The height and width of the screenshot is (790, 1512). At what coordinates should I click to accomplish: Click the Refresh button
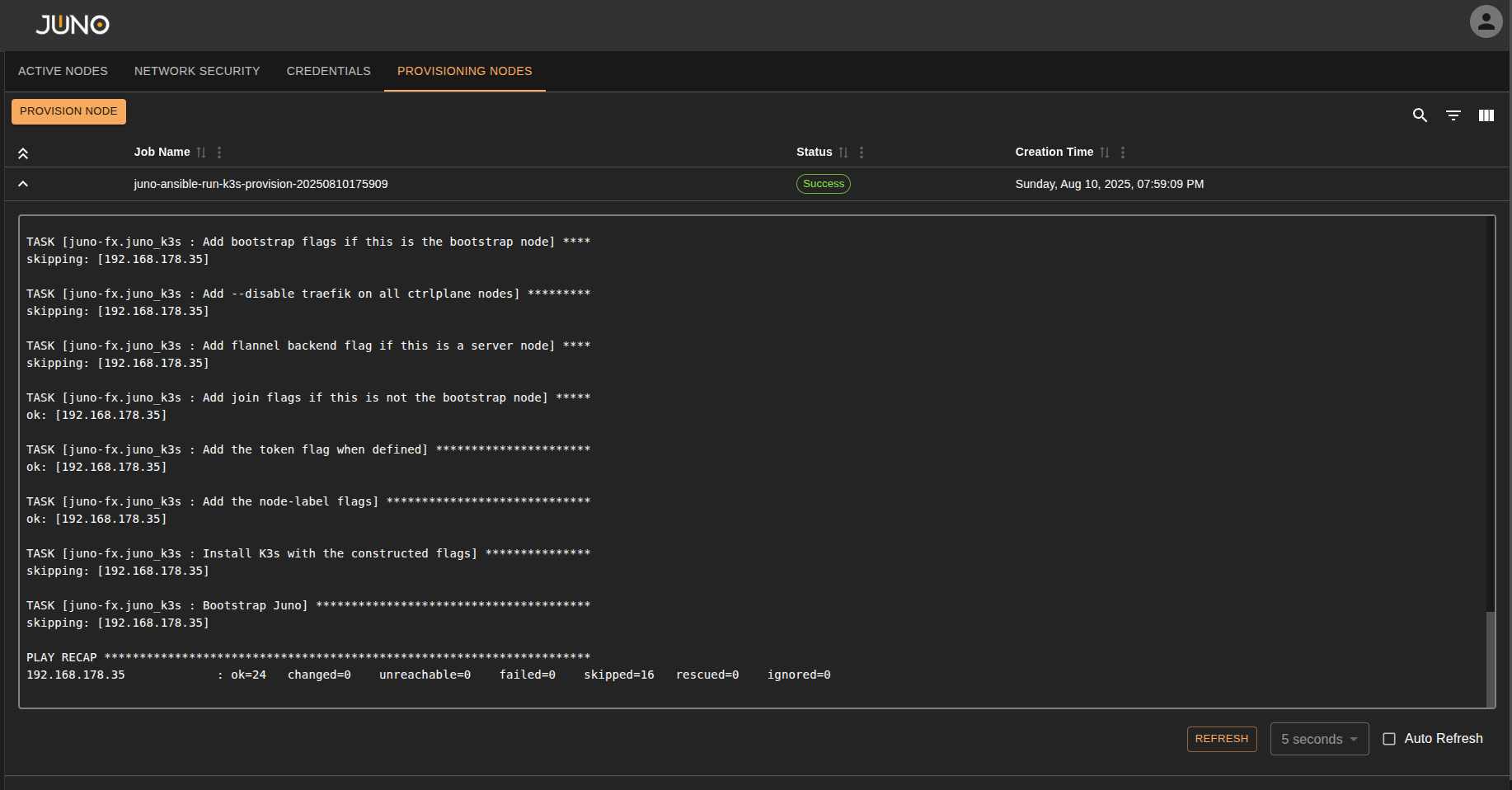1222,739
